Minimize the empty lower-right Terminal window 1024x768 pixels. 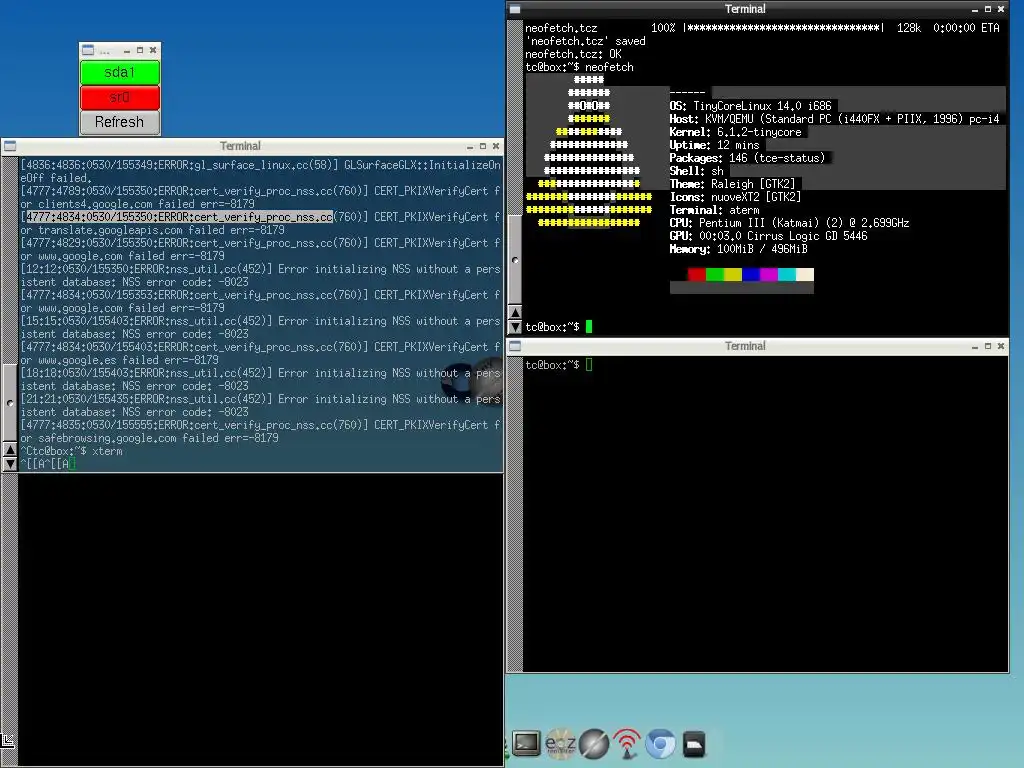[974, 346]
